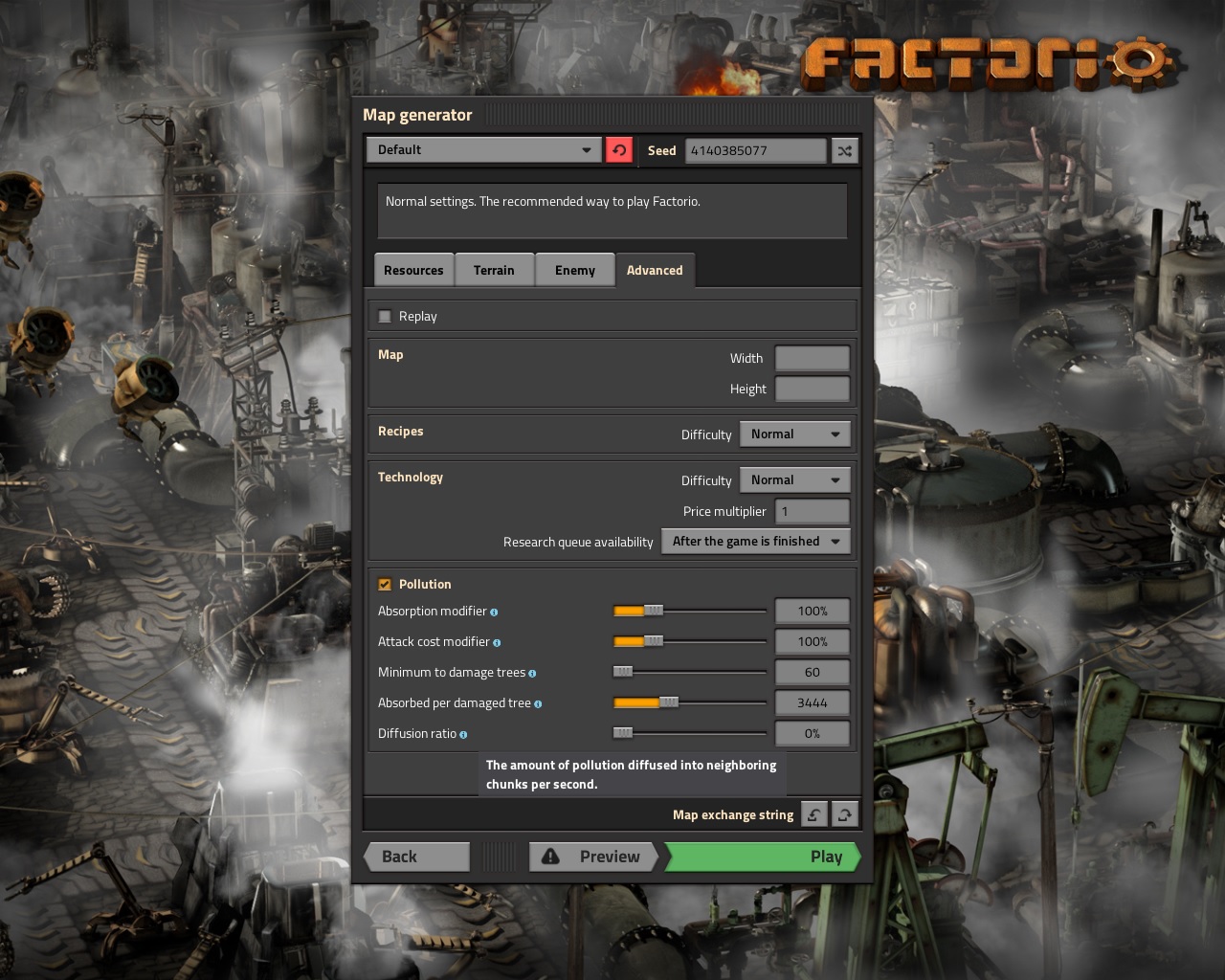Click the Absorbed per damaged tree info icon
The image size is (1225, 980).
coord(538,703)
